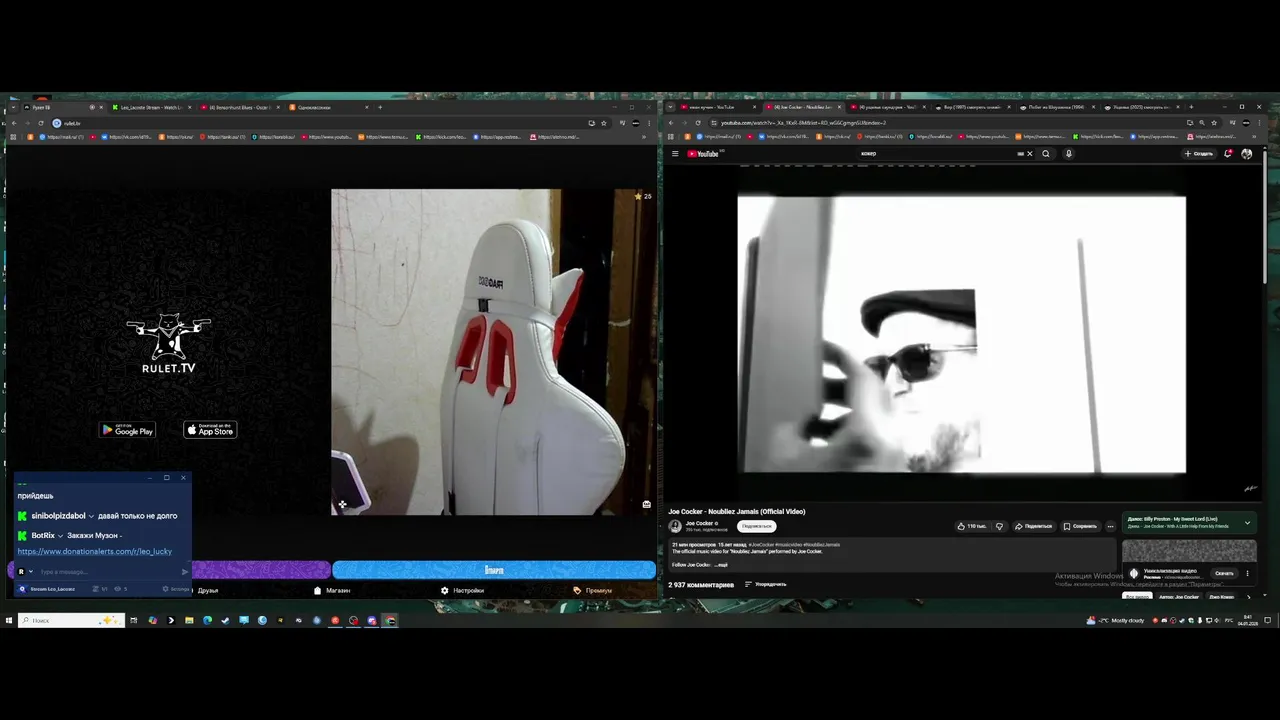Subscribe to the Joe Cocker channel
Image resolution: width=1280 pixels, height=720 pixels.
coord(757,526)
